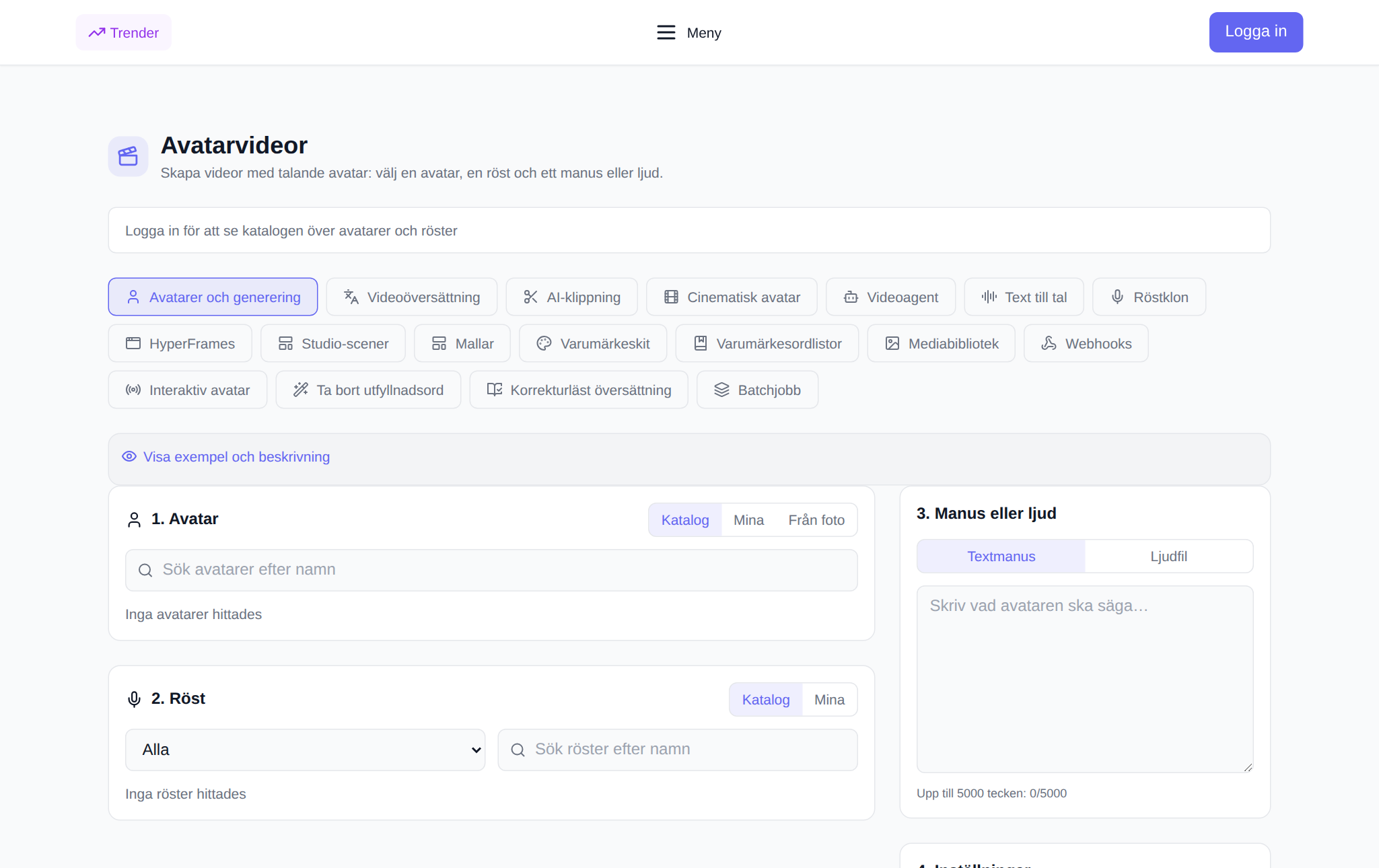This screenshot has height=868, width=1379.
Task: Click the Avatarvideor clapperboard icon
Action: 128,156
